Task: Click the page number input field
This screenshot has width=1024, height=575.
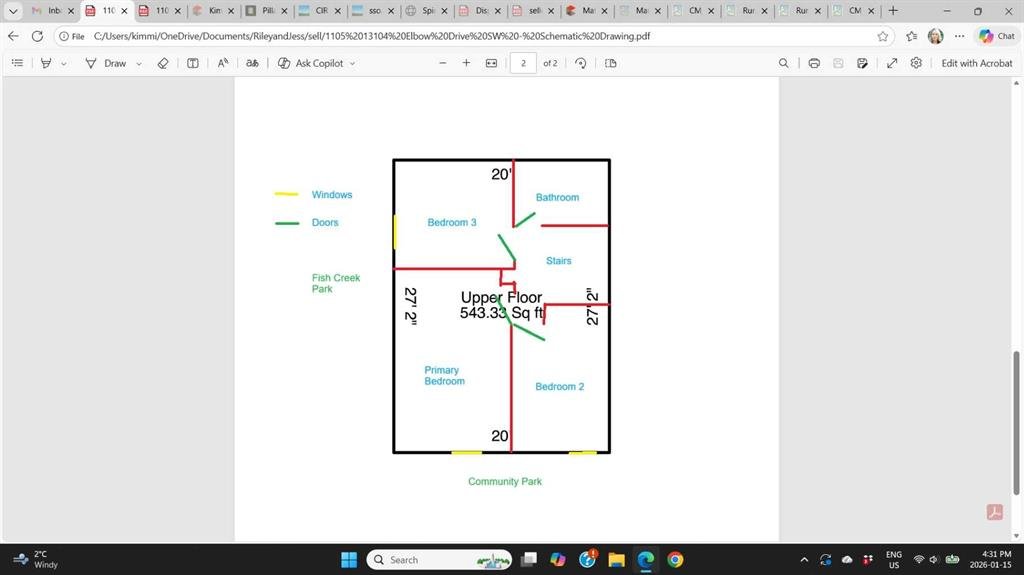Action: tap(522, 63)
